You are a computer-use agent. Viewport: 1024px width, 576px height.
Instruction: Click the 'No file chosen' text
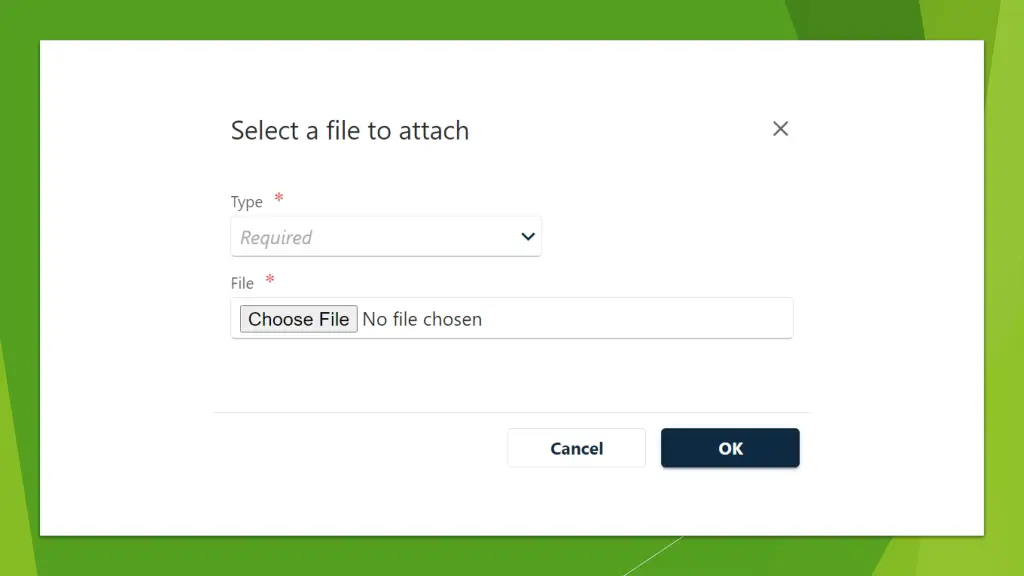(x=422, y=319)
